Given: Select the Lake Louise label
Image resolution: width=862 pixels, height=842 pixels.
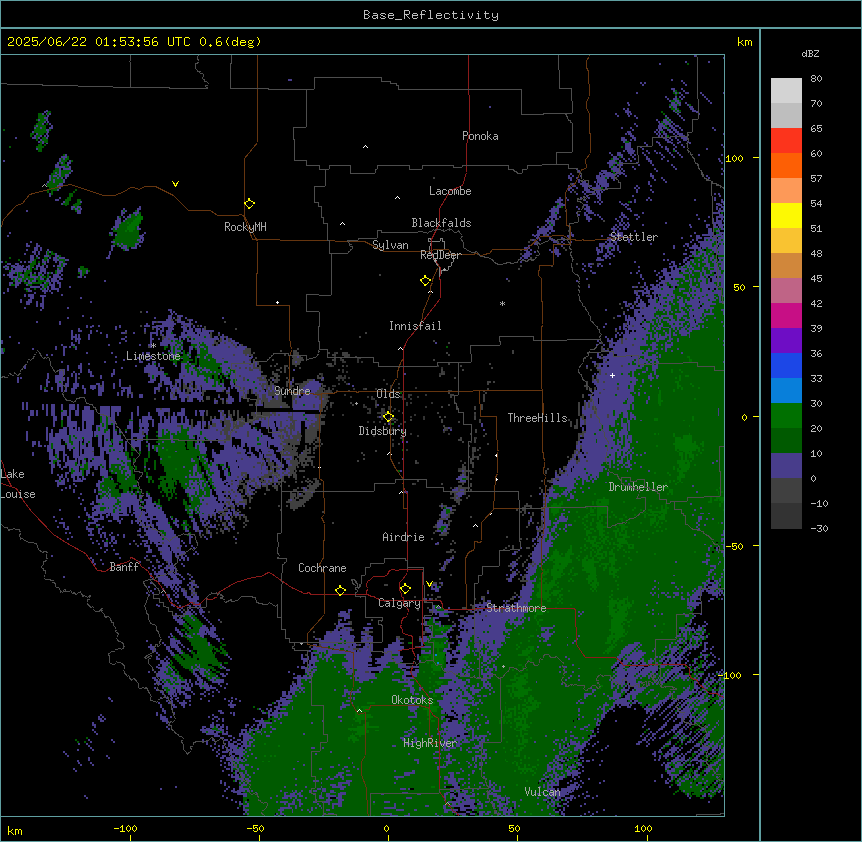Looking at the screenshot, I should click(18, 484).
